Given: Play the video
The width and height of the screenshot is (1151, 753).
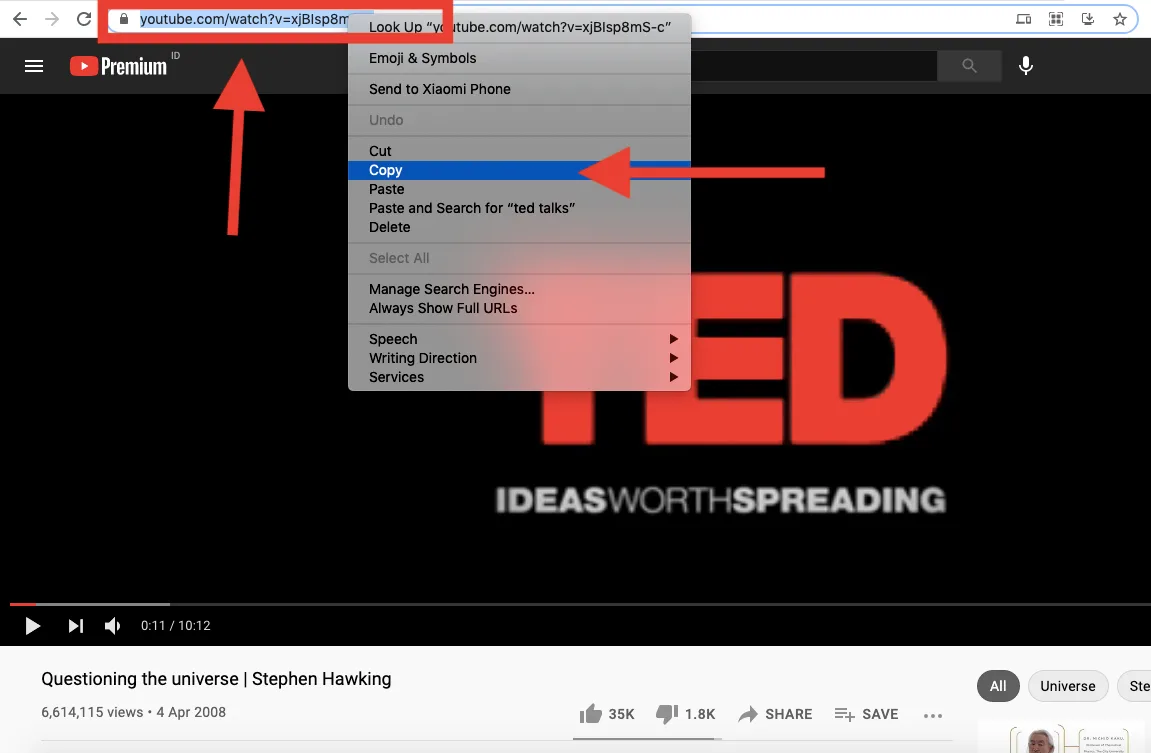Looking at the screenshot, I should coord(32,625).
